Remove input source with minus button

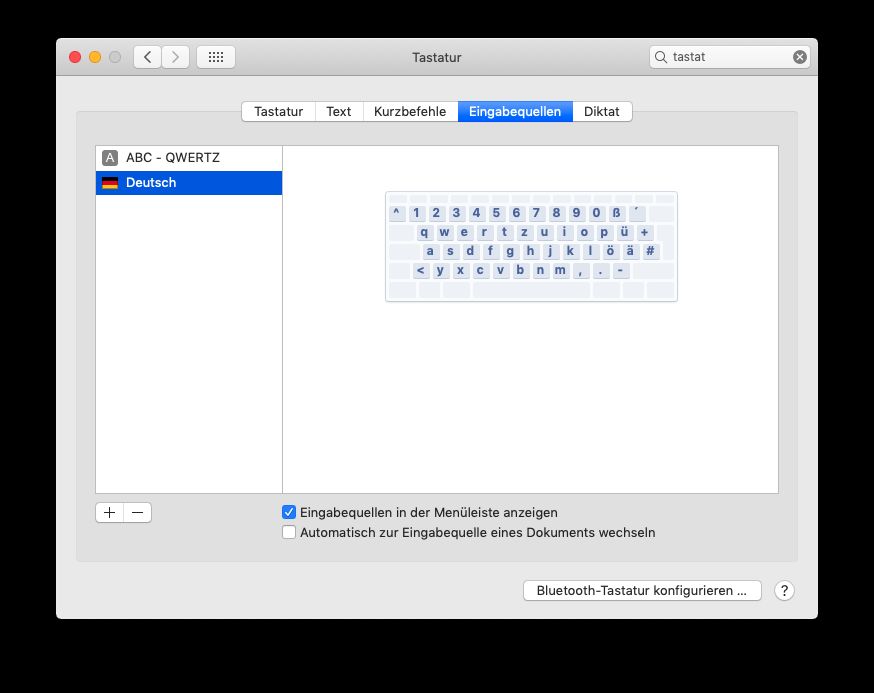(138, 512)
